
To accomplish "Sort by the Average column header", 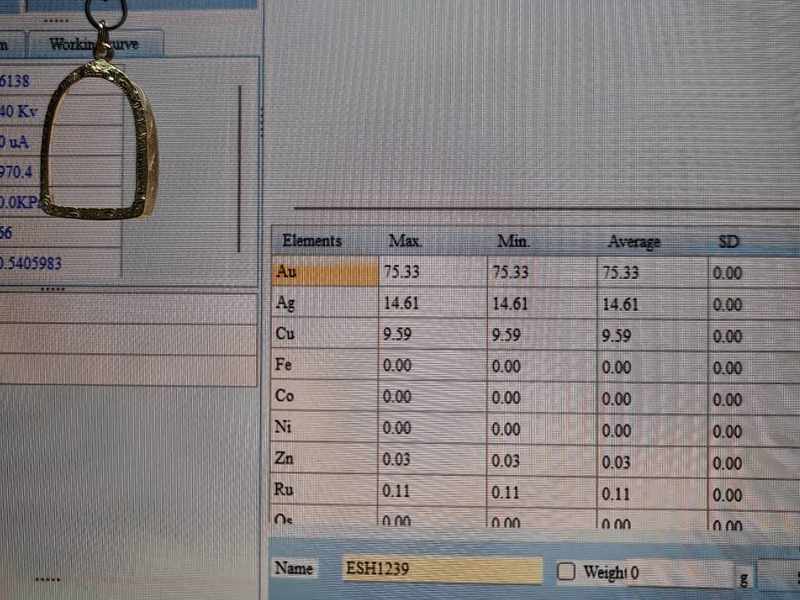I will point(634,243).
